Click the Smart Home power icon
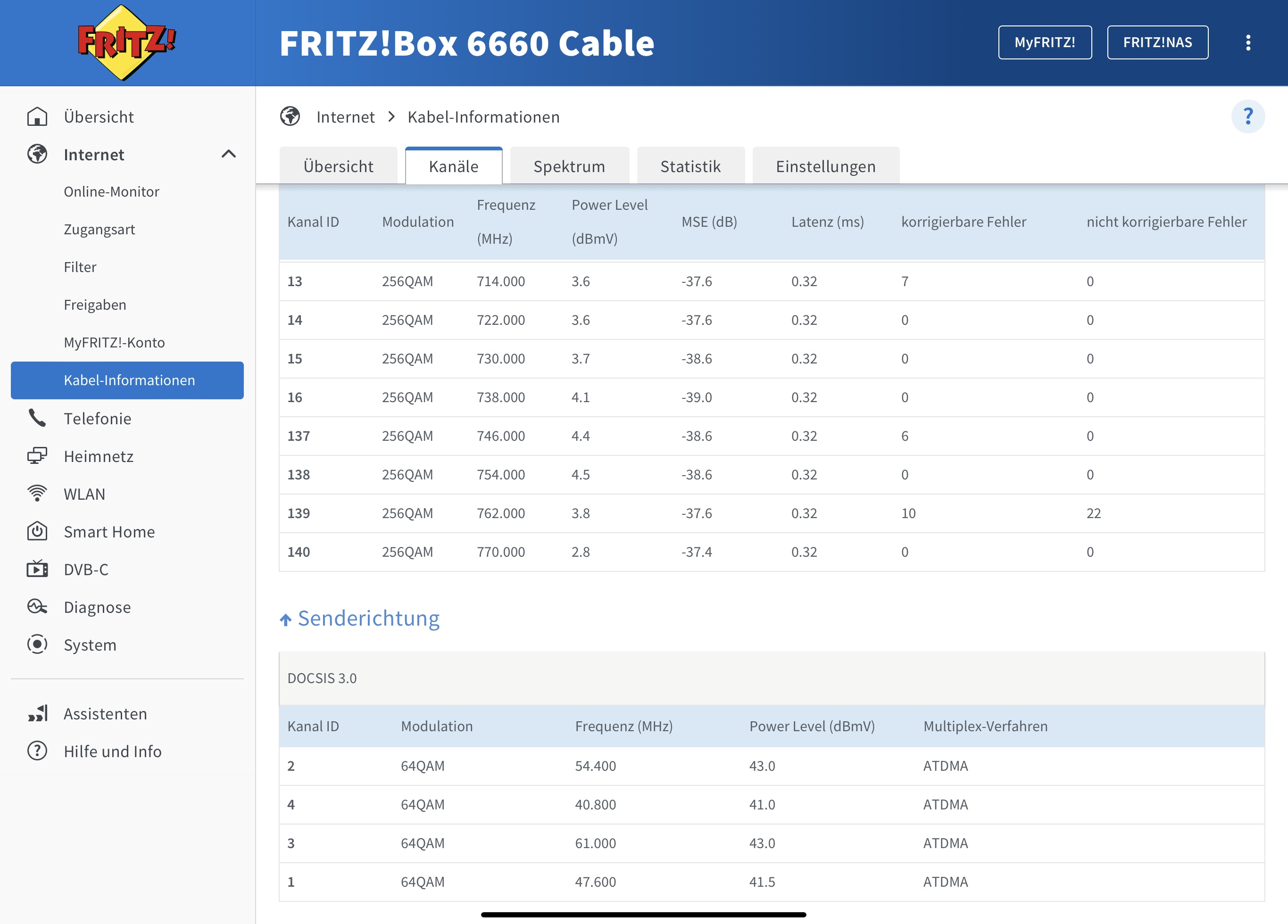Image resolution: width=1288 pixels, height=924 pixels. click(37, 531)
